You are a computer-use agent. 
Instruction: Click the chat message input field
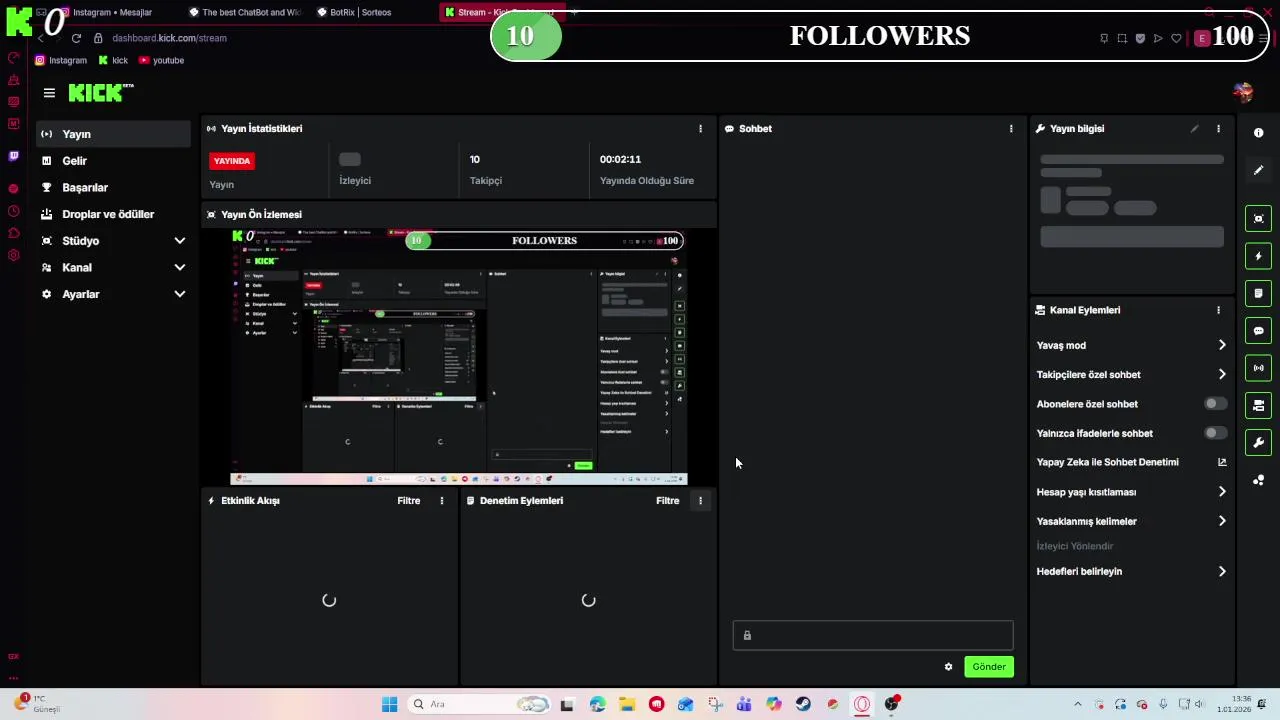(x=873, y=635)
